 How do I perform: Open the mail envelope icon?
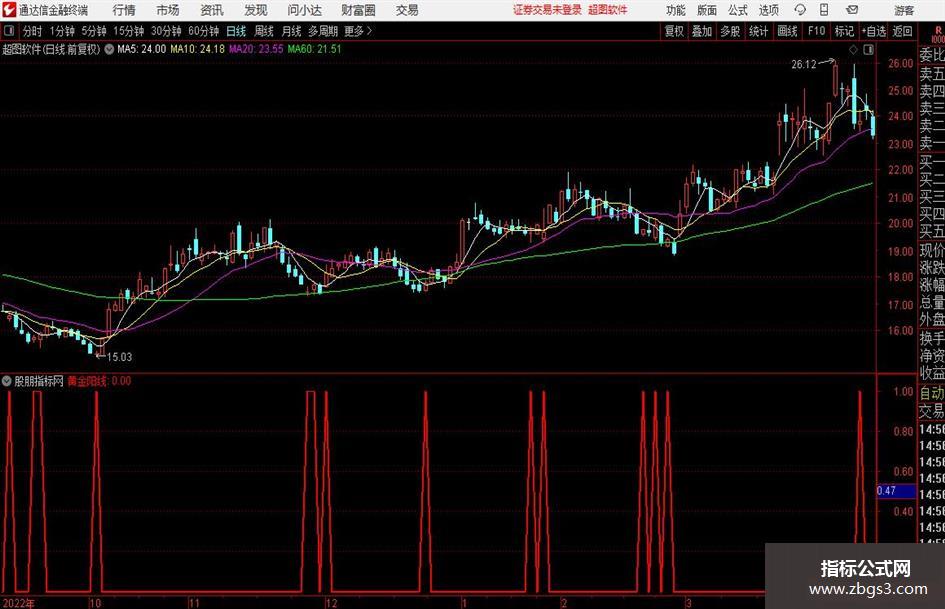[852, 10]
